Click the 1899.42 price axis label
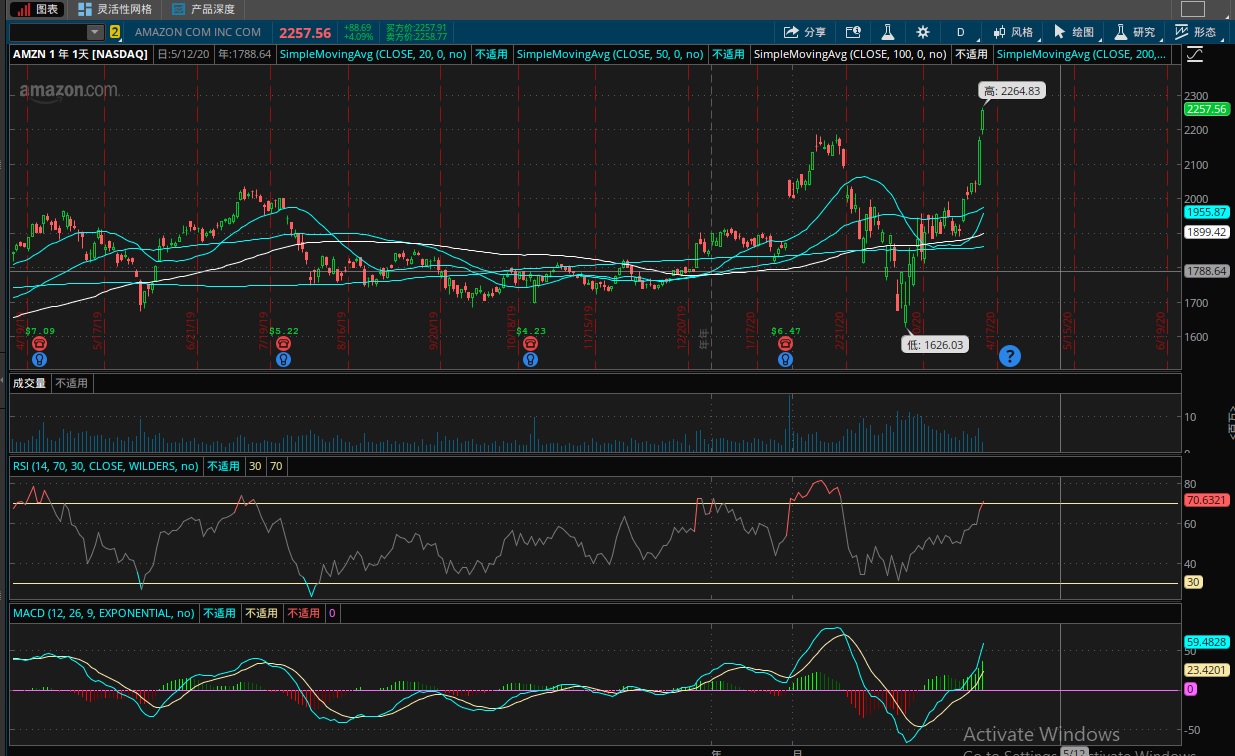The image size is (1235, 756). (1206, 232)
